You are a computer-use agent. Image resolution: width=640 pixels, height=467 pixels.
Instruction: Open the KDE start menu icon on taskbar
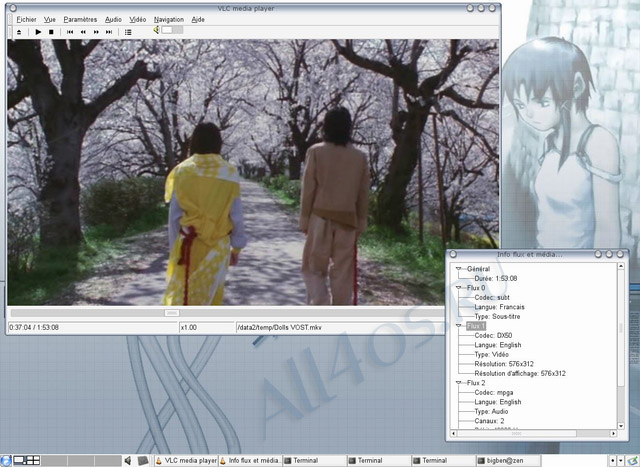[5, 461]
